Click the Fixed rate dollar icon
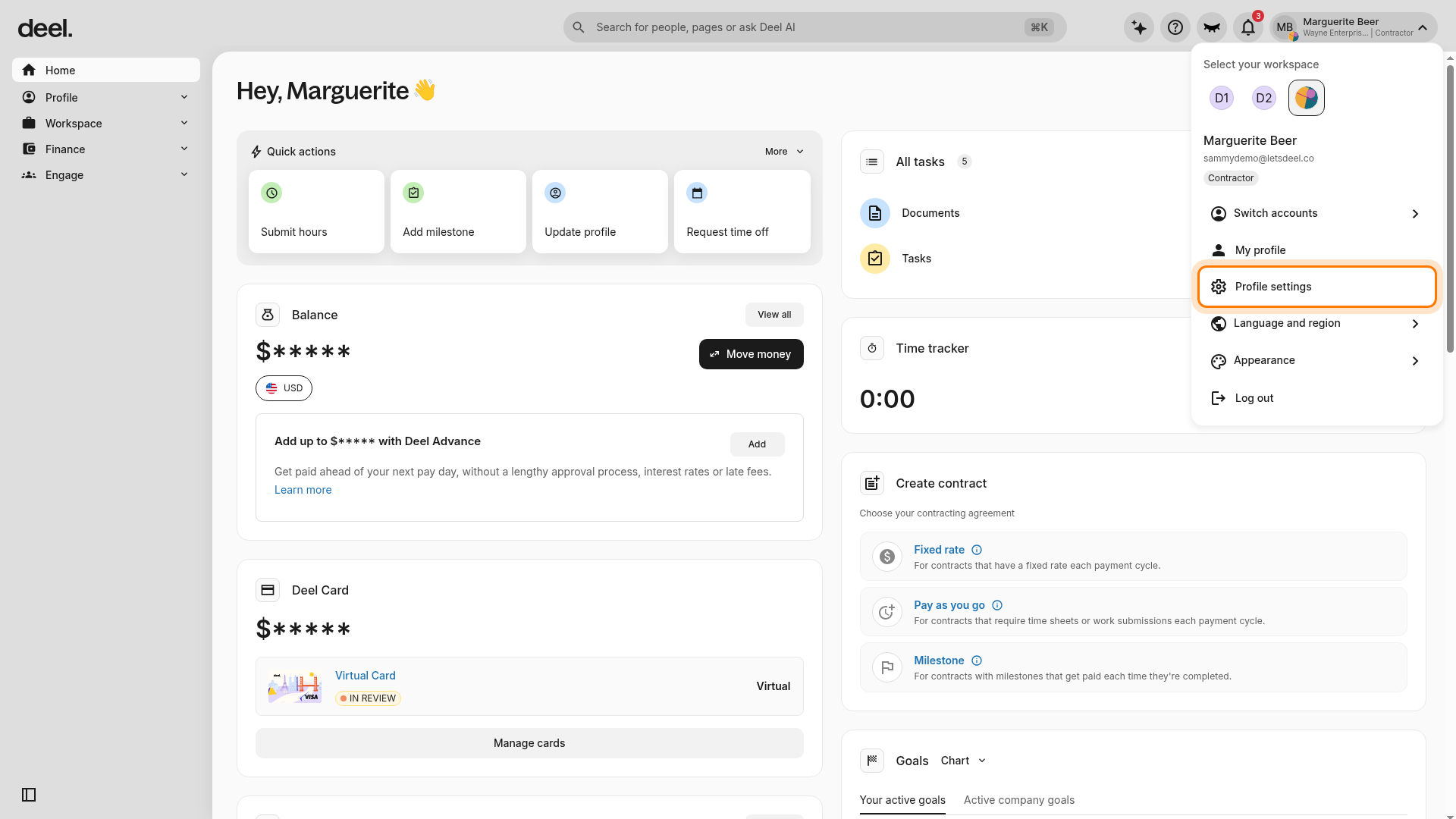This screenshot has width=1456, height=819. 887,557
